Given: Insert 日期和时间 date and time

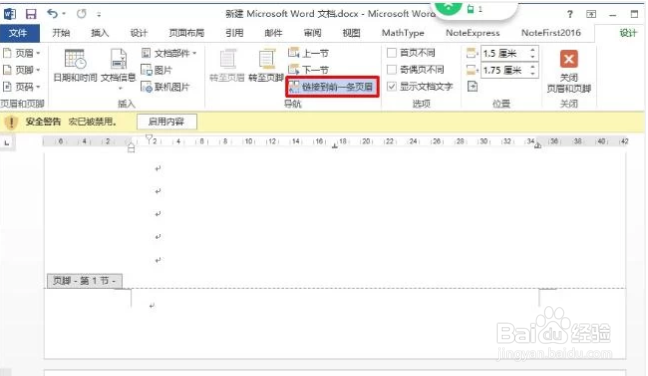Looking at the screenshot, I should pyautogui.click(x=75, y=65).
